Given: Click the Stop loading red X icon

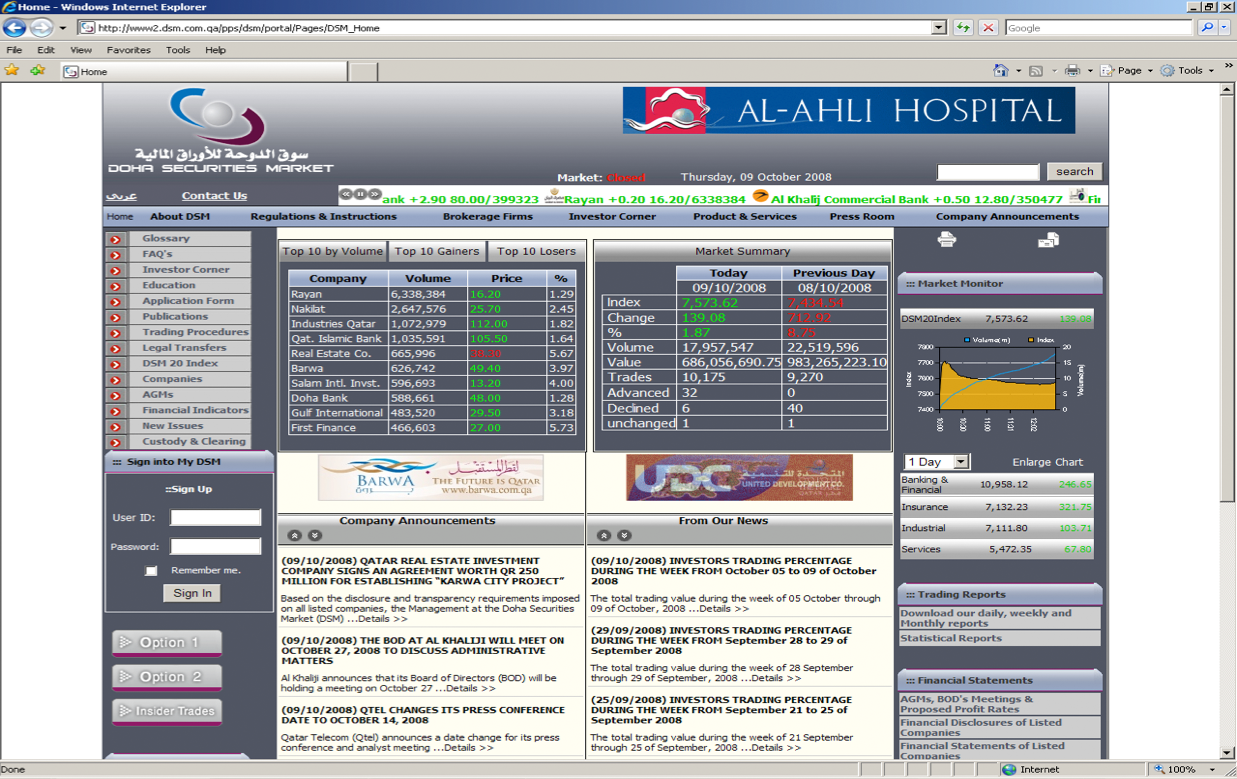Looking at the screenshot, I should pyautogui.click(x=989, y=28).
